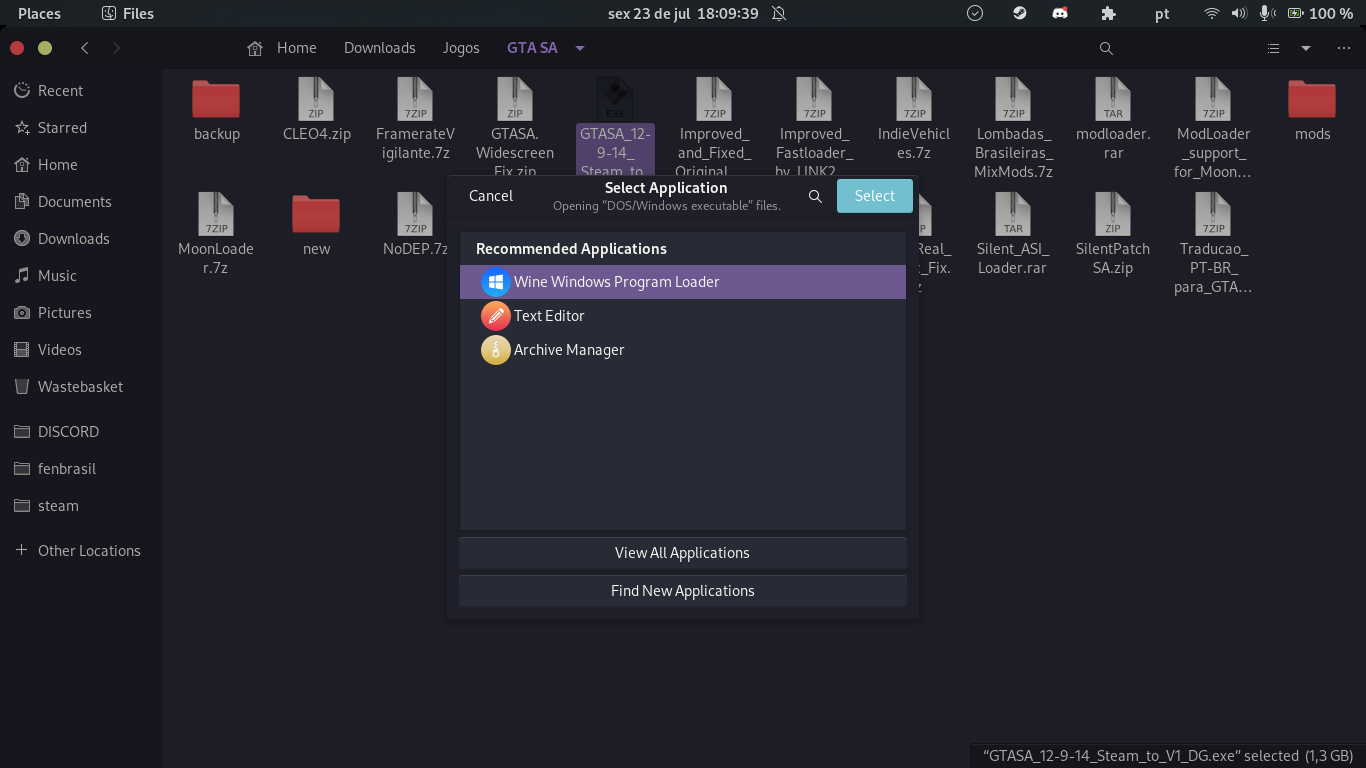Choose Wine Windows Program Loader
1366x768 pixels.
coord(683,282)
